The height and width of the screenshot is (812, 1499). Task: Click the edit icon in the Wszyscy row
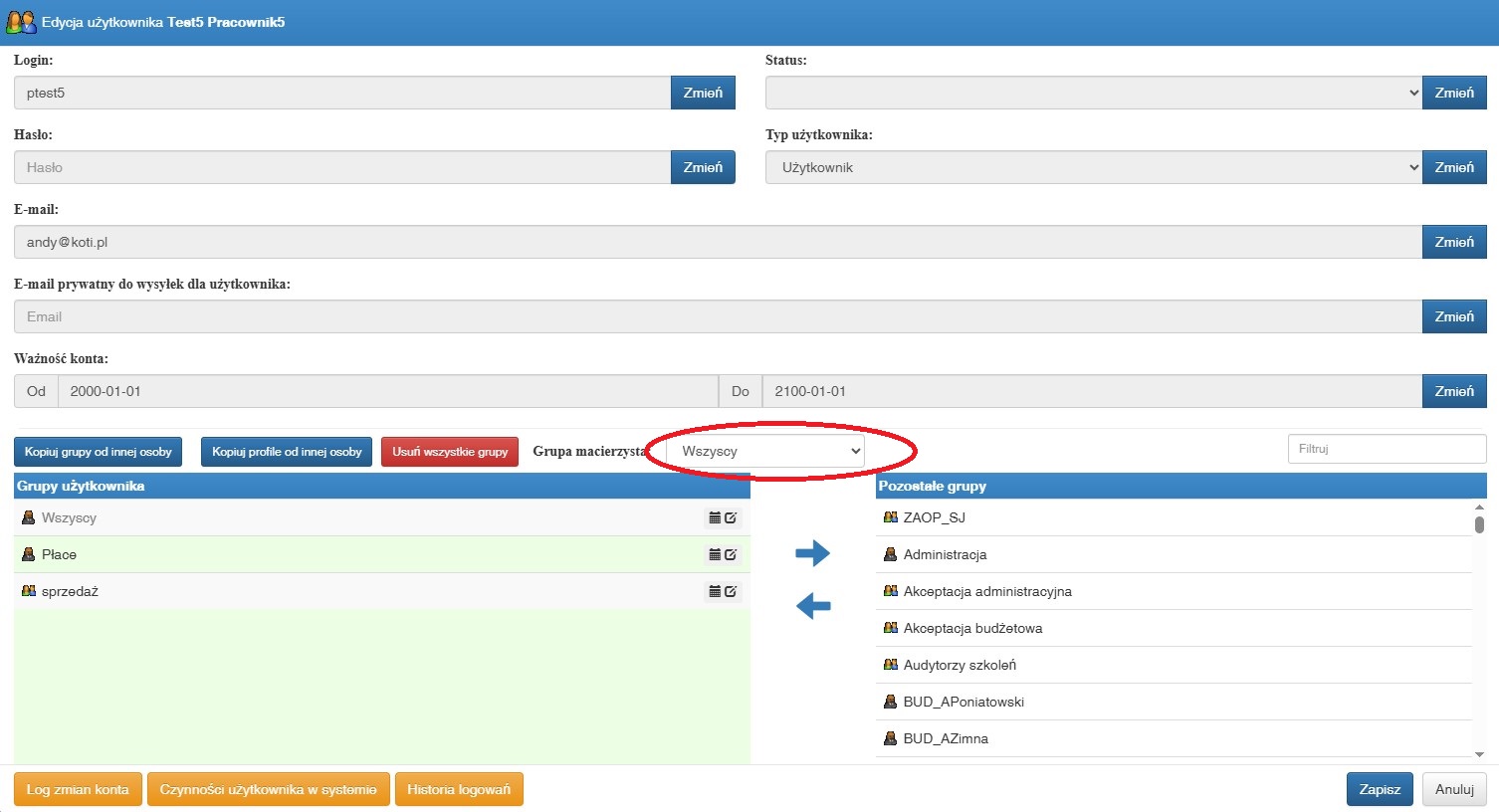pyautogui.click(x=731, y=517)
